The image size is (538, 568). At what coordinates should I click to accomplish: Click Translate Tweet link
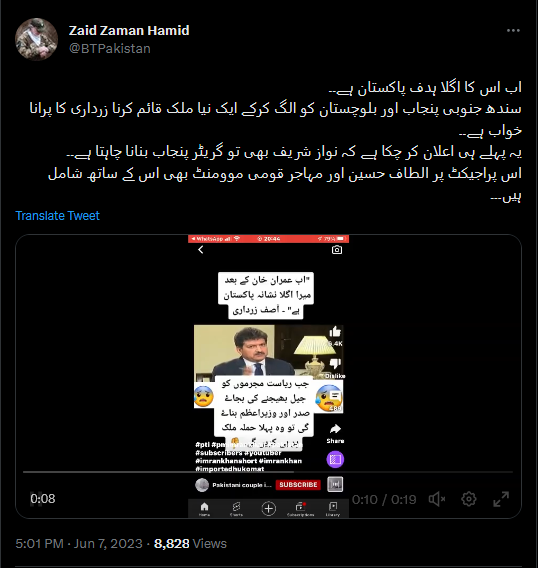[x=57, y=216]
